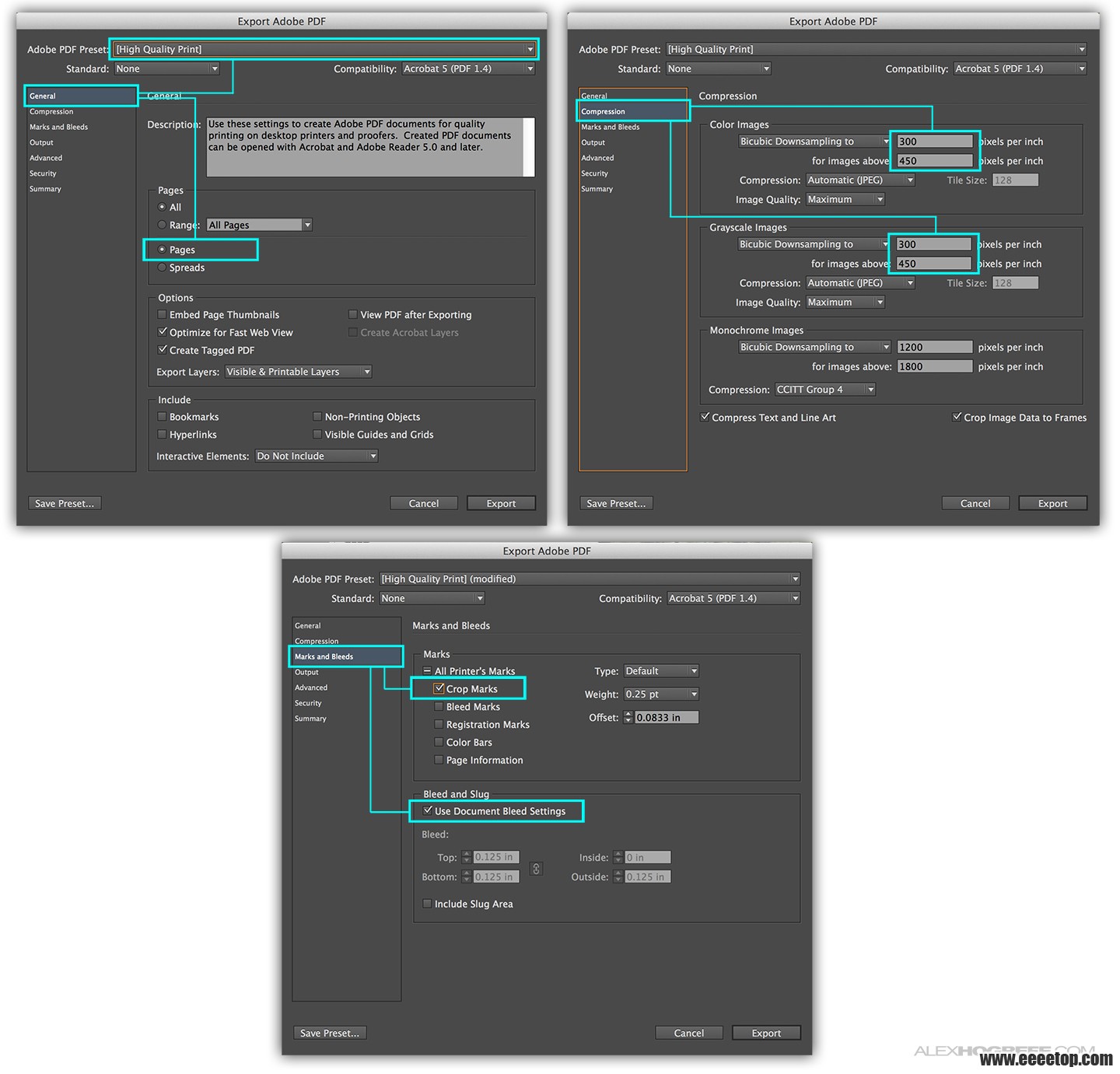The width and height of the screenshot is (1120, 1074).
Task: Select General in the first dialog sidebar
Action: (x=81, y=96)
